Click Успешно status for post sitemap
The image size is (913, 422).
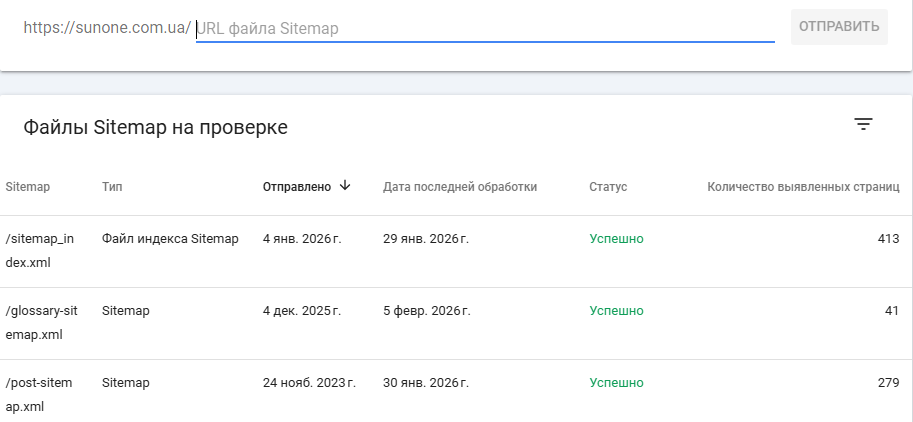coord(616,383)
